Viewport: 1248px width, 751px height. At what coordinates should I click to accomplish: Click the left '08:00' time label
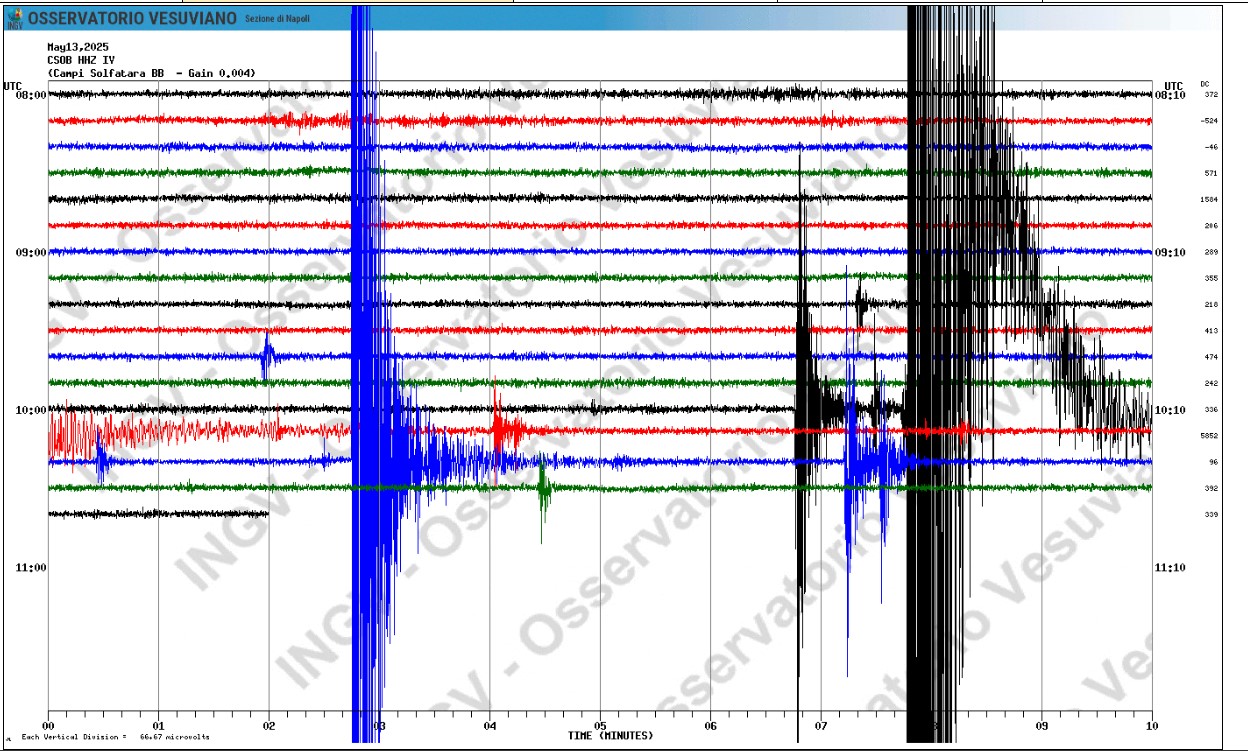[32, 95]
